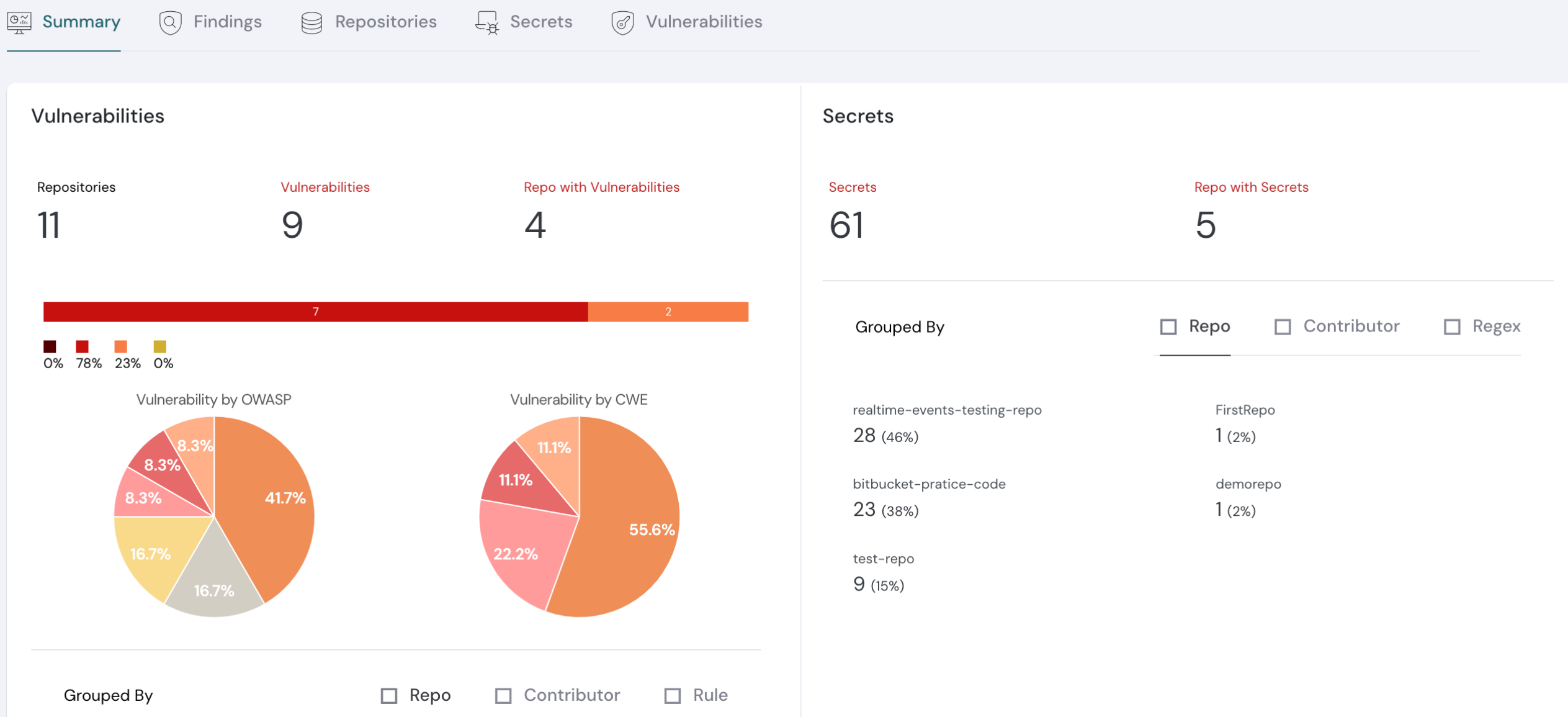This screenshot has width=1568, height=717.
Task: Check the Rule grouping under Vulnerabilities
Action: click(x=673, y=695)
